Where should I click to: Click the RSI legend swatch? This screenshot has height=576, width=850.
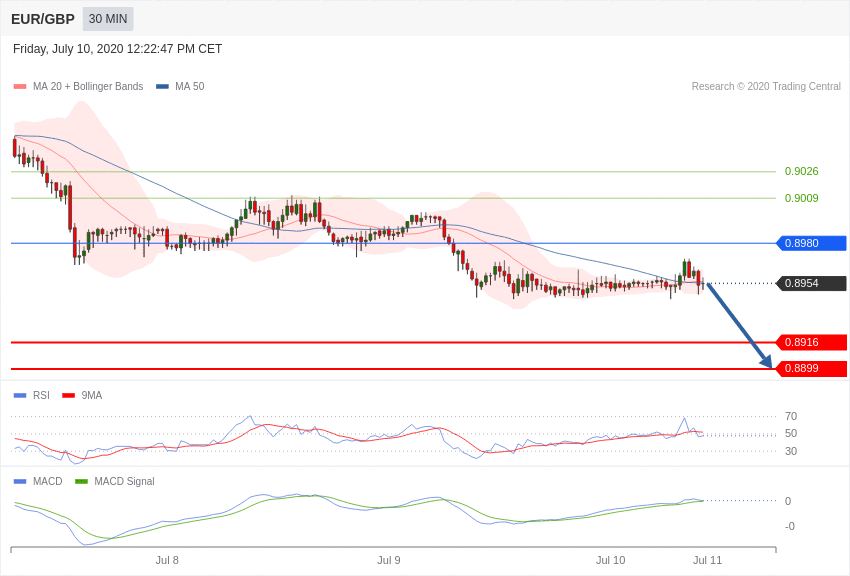[20, 396]
